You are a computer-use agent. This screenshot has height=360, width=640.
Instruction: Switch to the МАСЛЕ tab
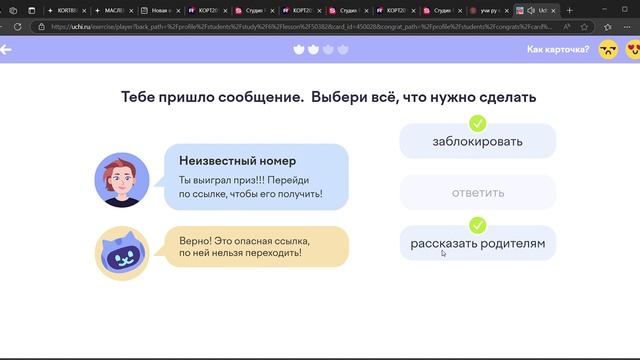[x=114, y=11]
